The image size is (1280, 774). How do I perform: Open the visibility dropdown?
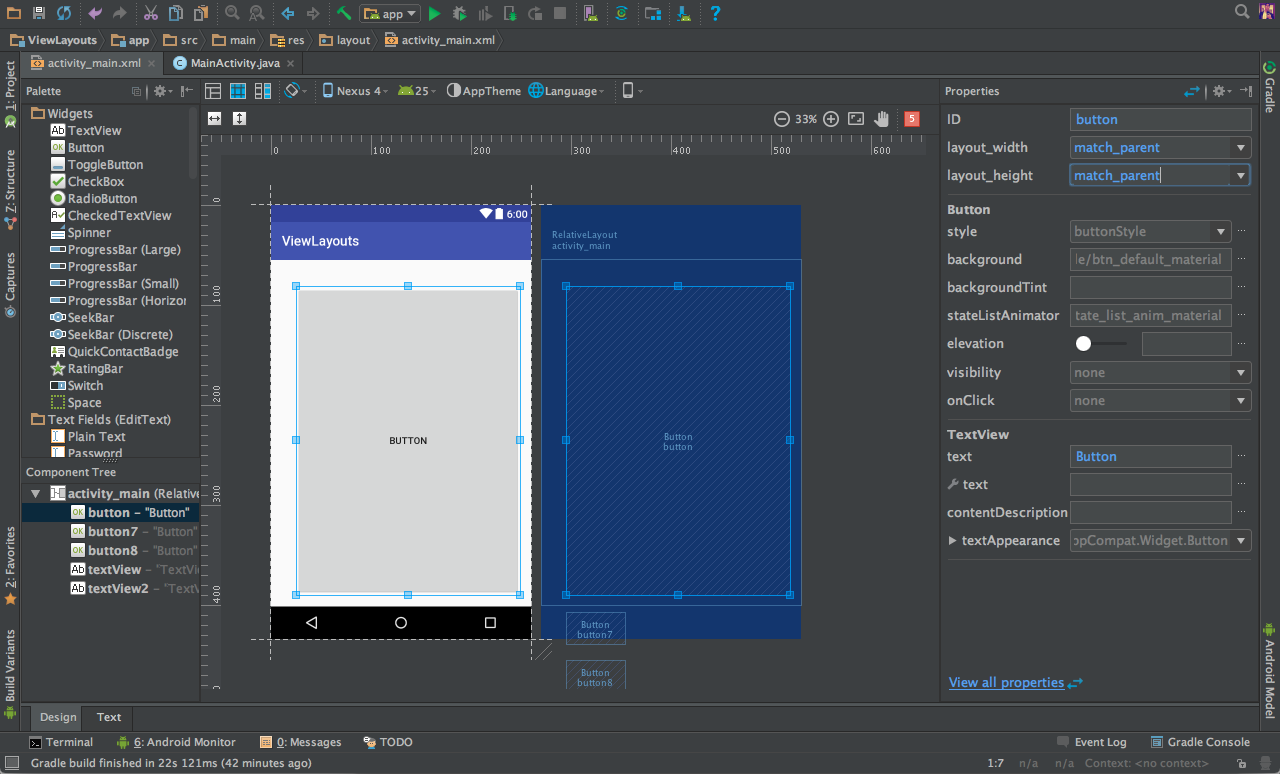click(1160, 372)
